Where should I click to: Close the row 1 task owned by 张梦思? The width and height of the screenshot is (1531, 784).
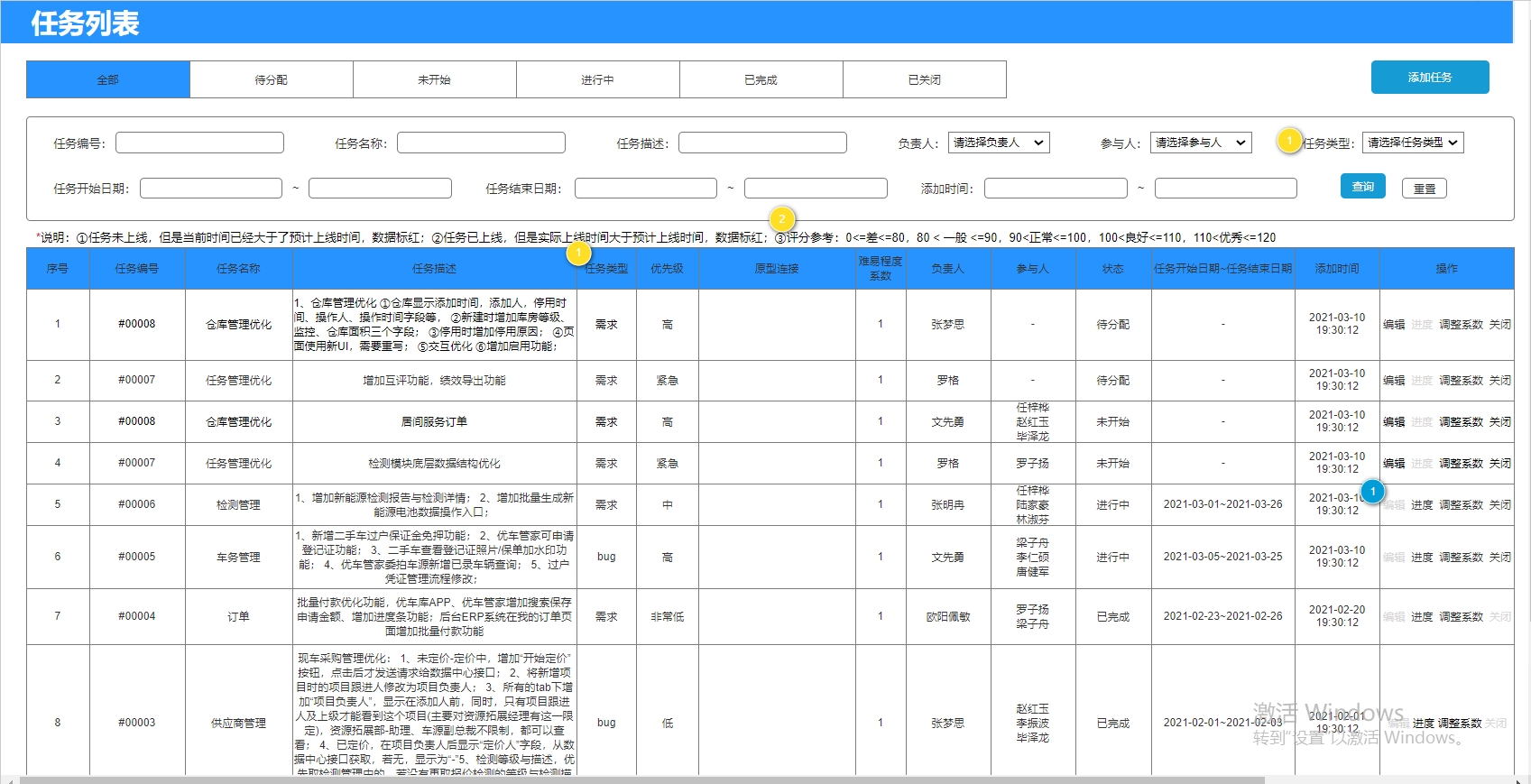coord(1499,325)
